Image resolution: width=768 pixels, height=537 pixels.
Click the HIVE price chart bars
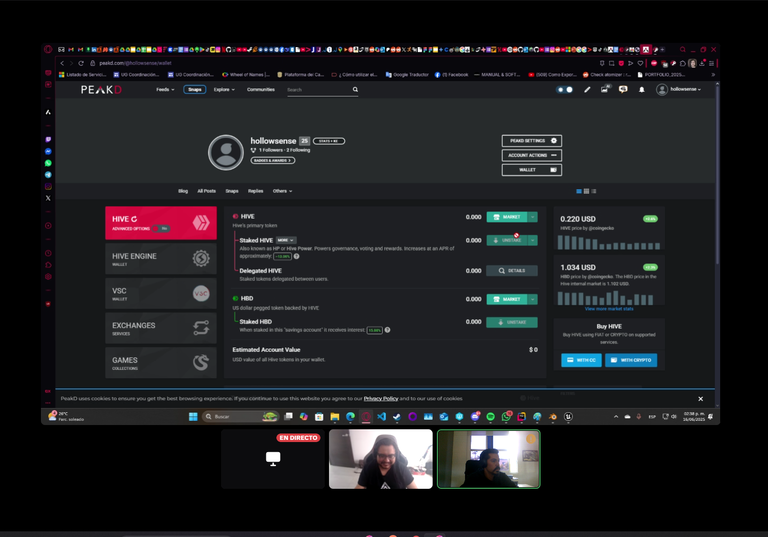[x=609, y=243]
